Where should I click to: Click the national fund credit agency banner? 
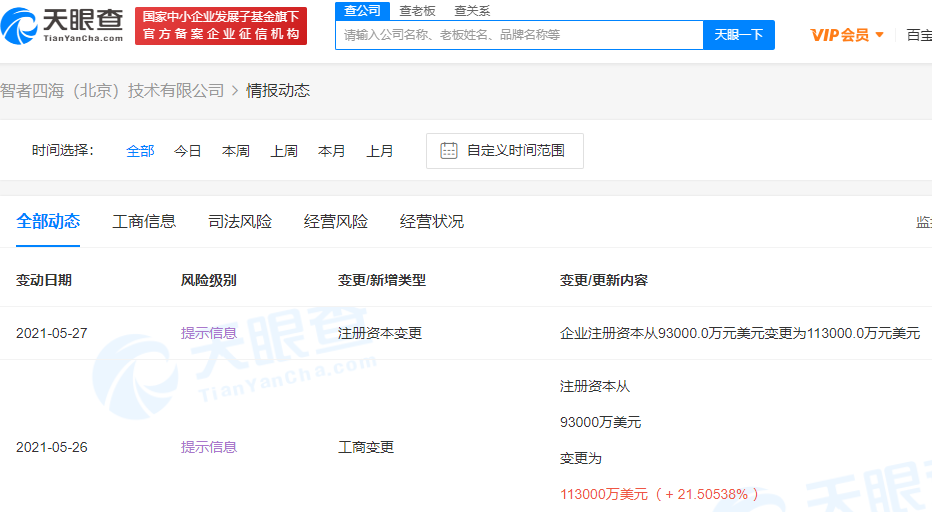pyautogui.click(x=221, y=25)
